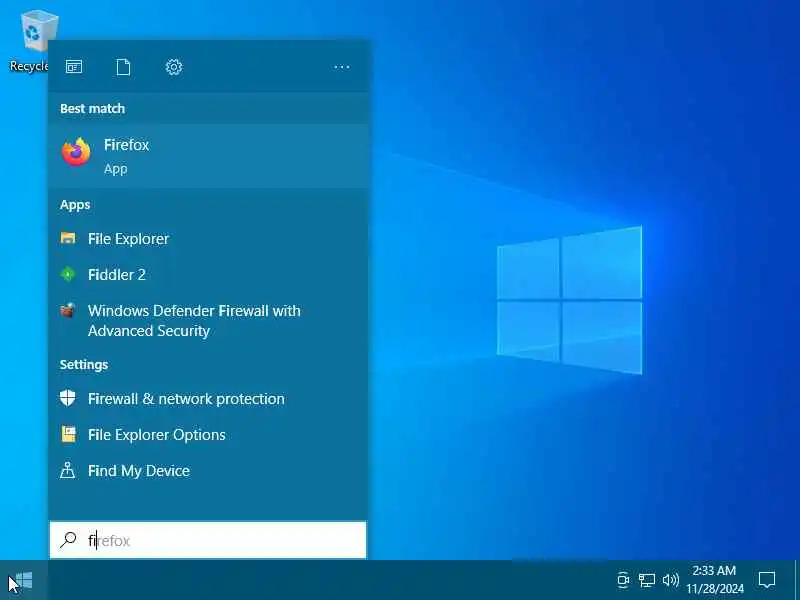Click the search box containing fi
Screen dimensions: 800x600
[x=208, y=540]
